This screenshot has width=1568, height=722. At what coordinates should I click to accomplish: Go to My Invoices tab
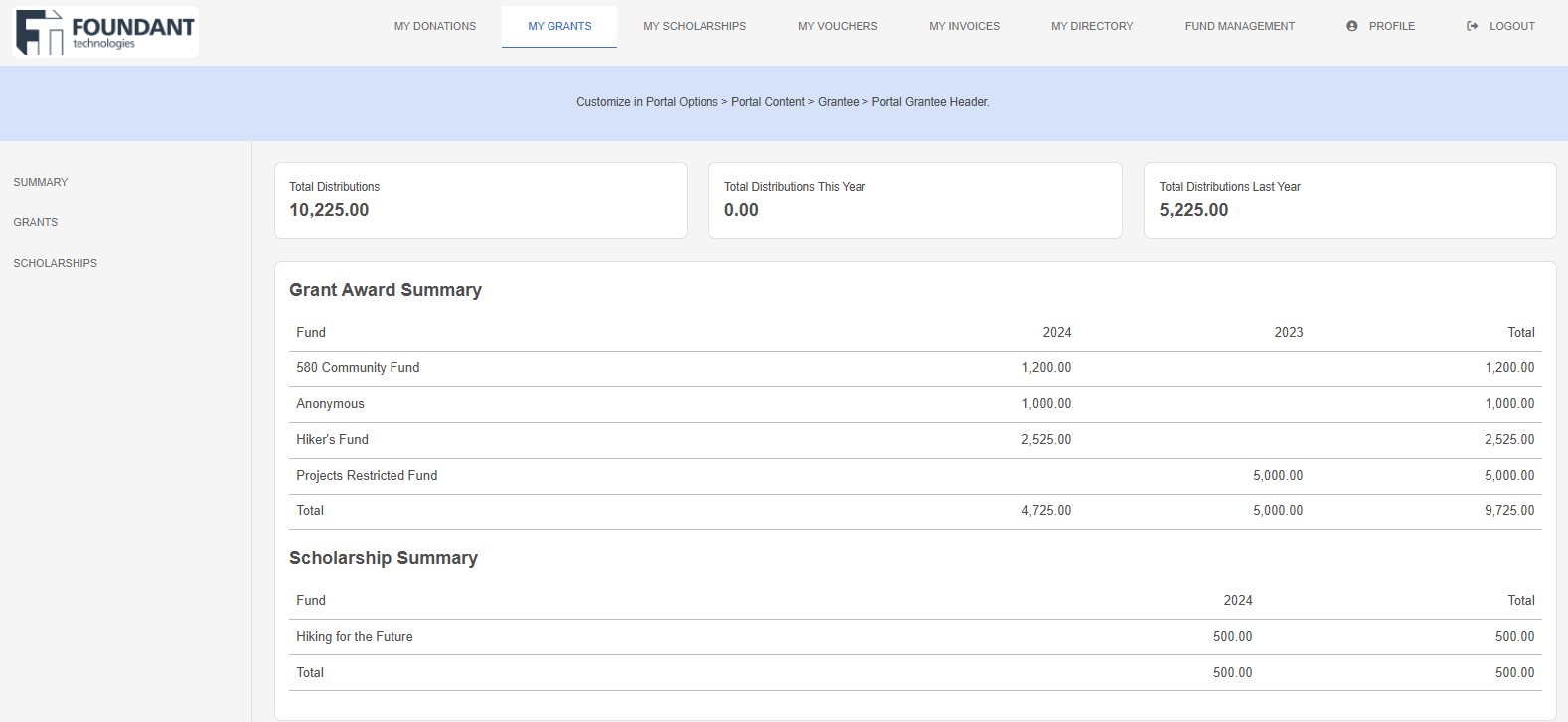965,26
